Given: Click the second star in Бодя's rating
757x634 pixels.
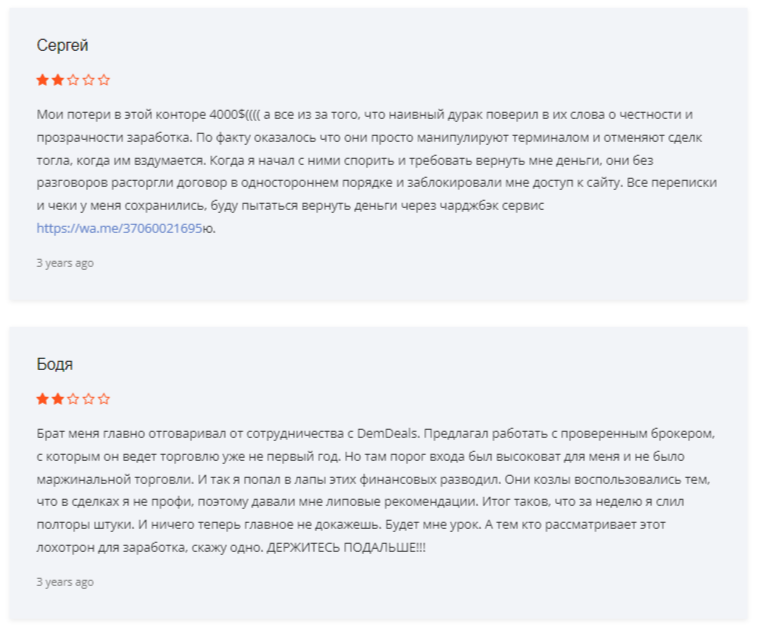Looking at the screenshot, I should click(58, 399).
